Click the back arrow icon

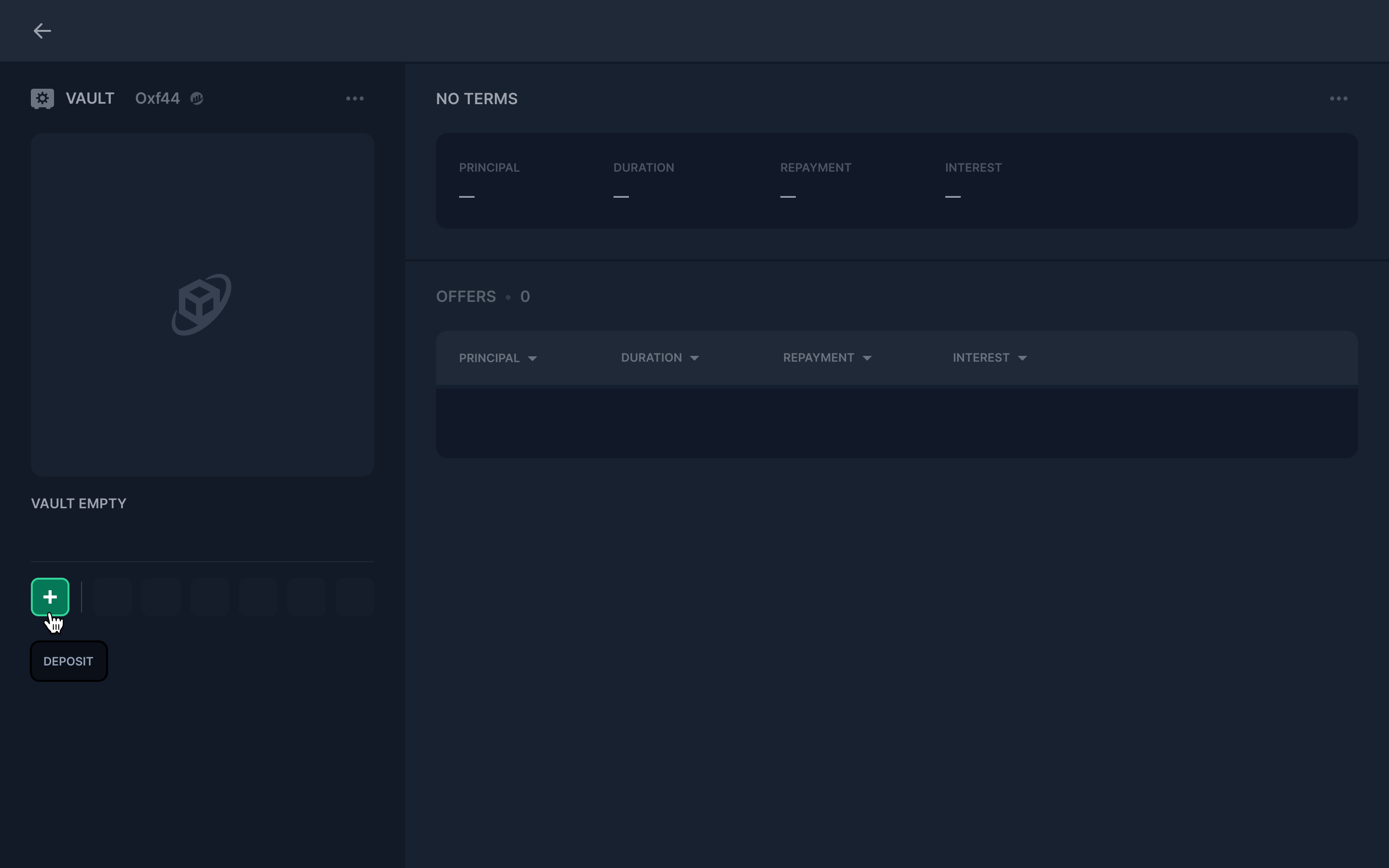(42, 31)
